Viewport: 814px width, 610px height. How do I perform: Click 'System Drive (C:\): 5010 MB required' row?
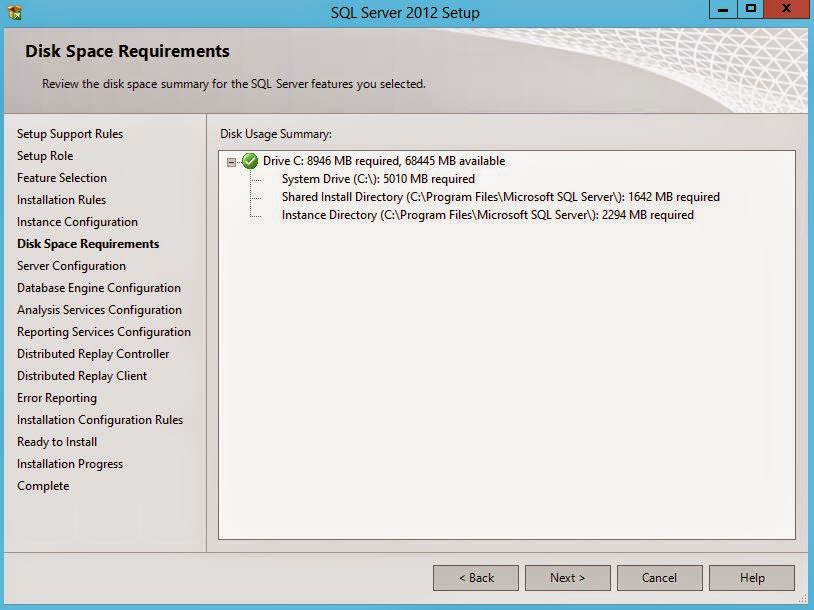378,179
